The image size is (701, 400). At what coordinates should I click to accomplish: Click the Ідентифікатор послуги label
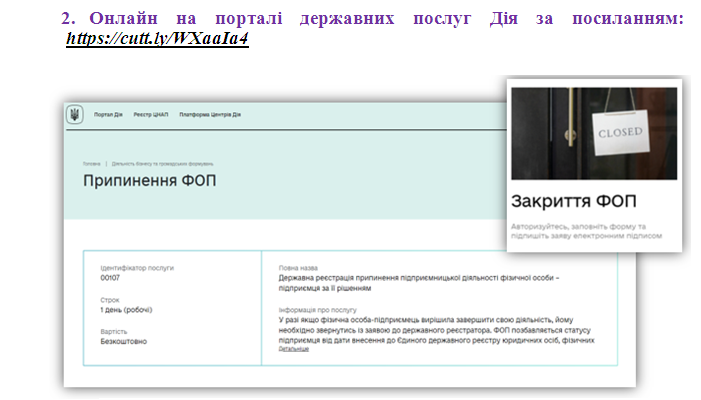[137, 268]
